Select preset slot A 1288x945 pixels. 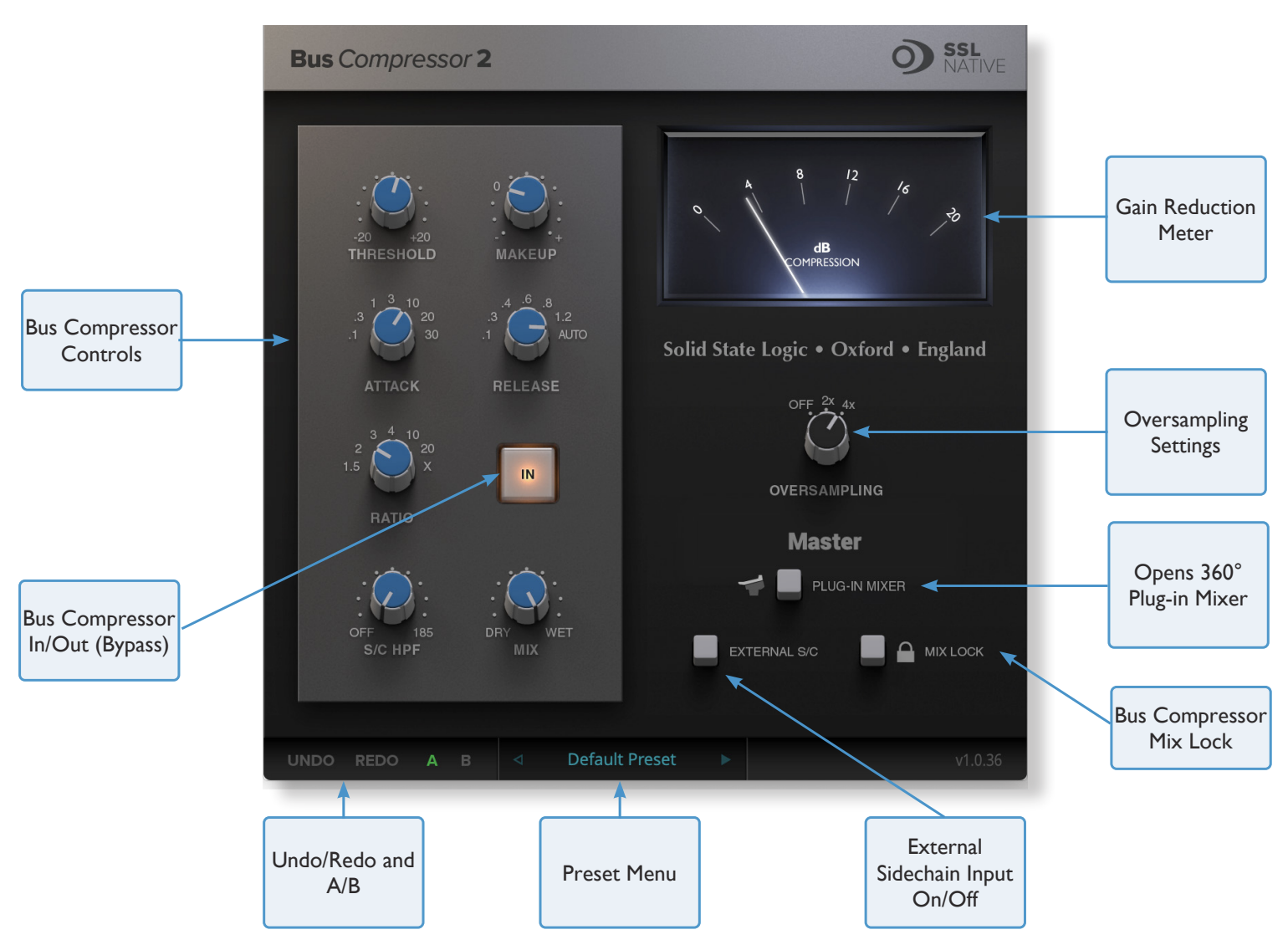pyautogui.click(x=432, y=760)
